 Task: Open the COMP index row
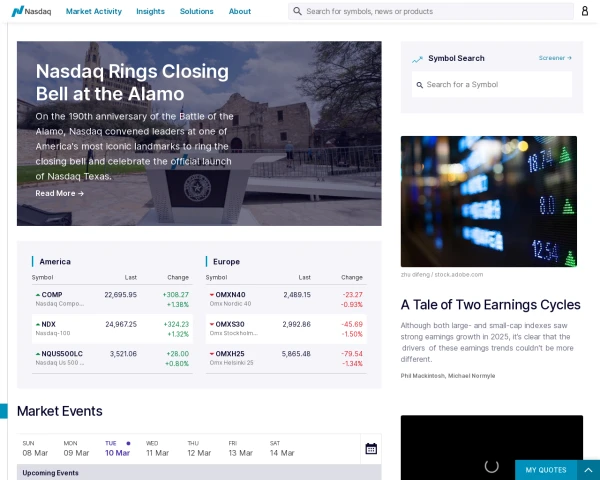click(x=112, y=299)
